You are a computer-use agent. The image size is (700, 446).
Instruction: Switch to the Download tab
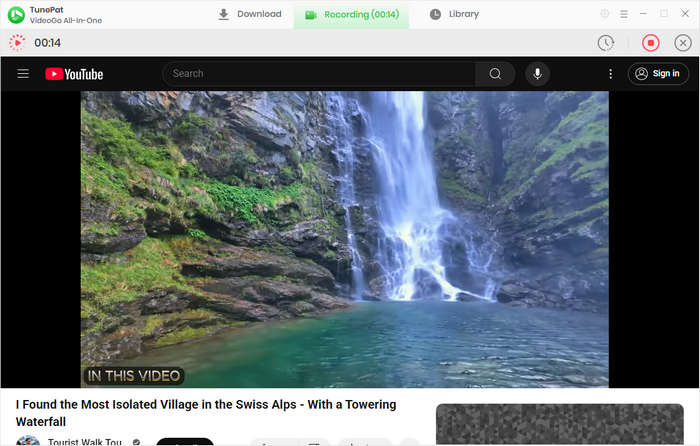coord(249,14)
